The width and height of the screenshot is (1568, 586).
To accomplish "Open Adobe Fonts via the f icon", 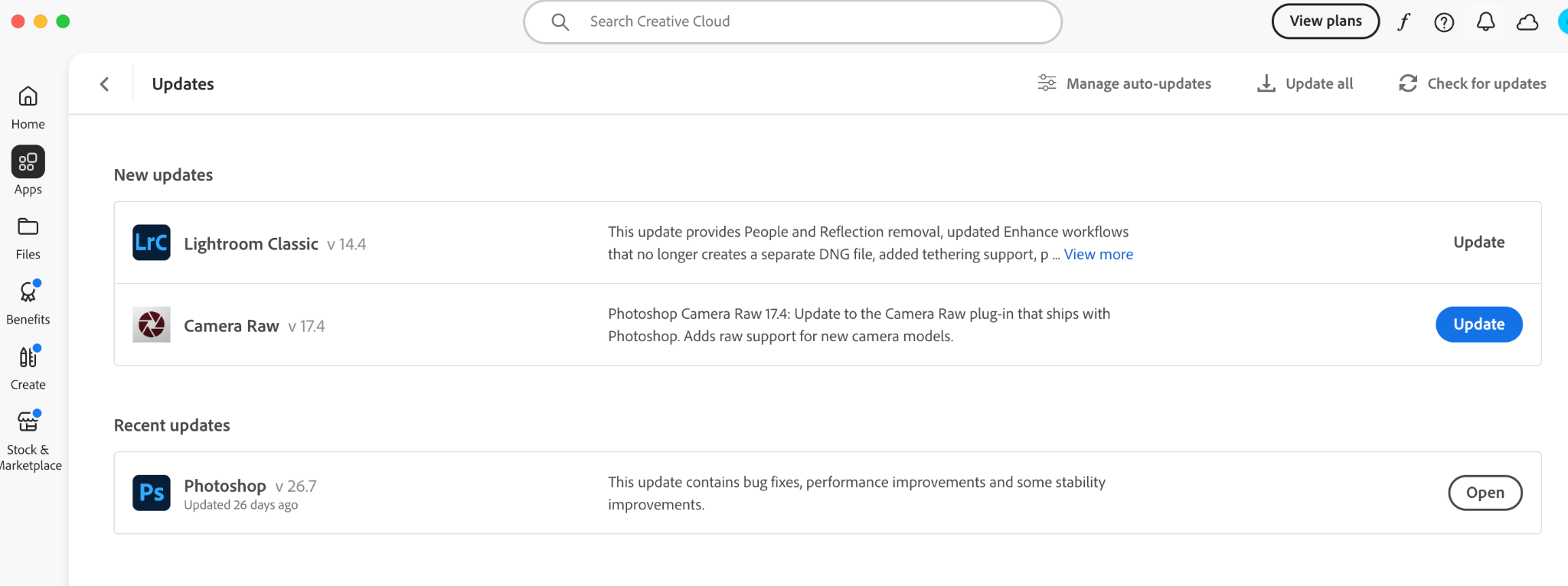I will pyautogui.click(x=1404, y=21).
